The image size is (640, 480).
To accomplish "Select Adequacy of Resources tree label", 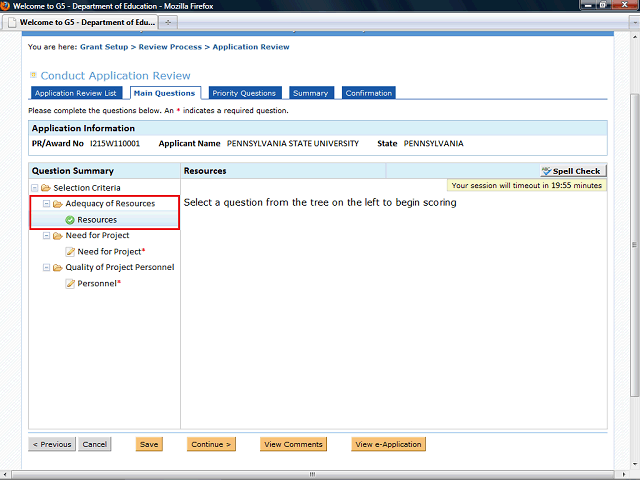I will (110, 204).
